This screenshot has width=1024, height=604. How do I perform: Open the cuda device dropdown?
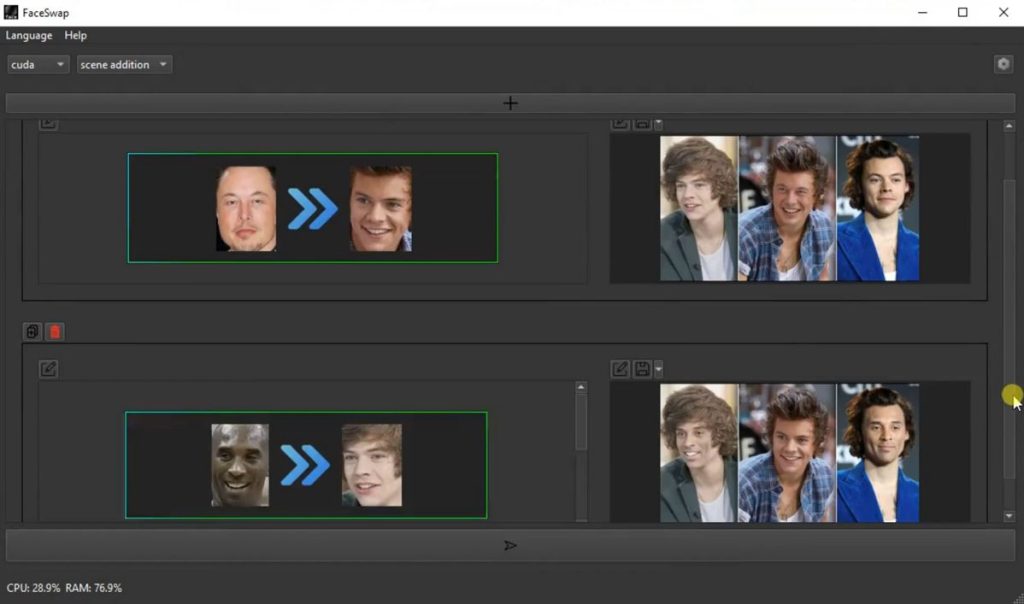38,64
